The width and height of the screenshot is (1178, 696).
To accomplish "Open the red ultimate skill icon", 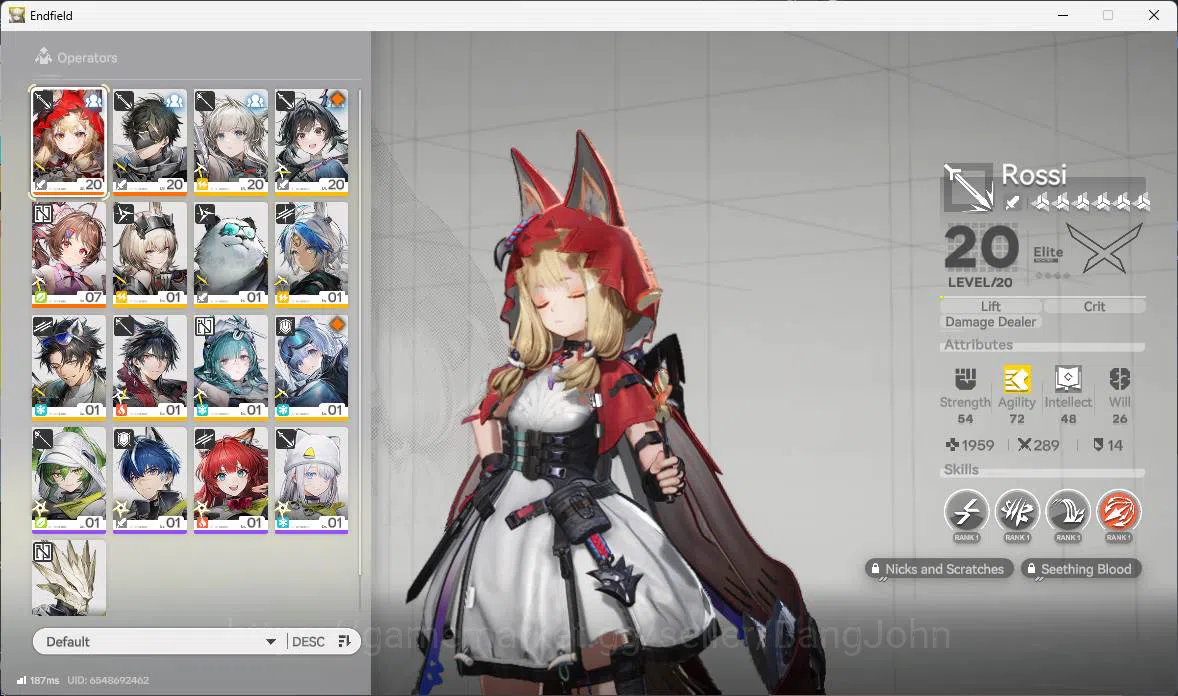I will (1119, 512).
